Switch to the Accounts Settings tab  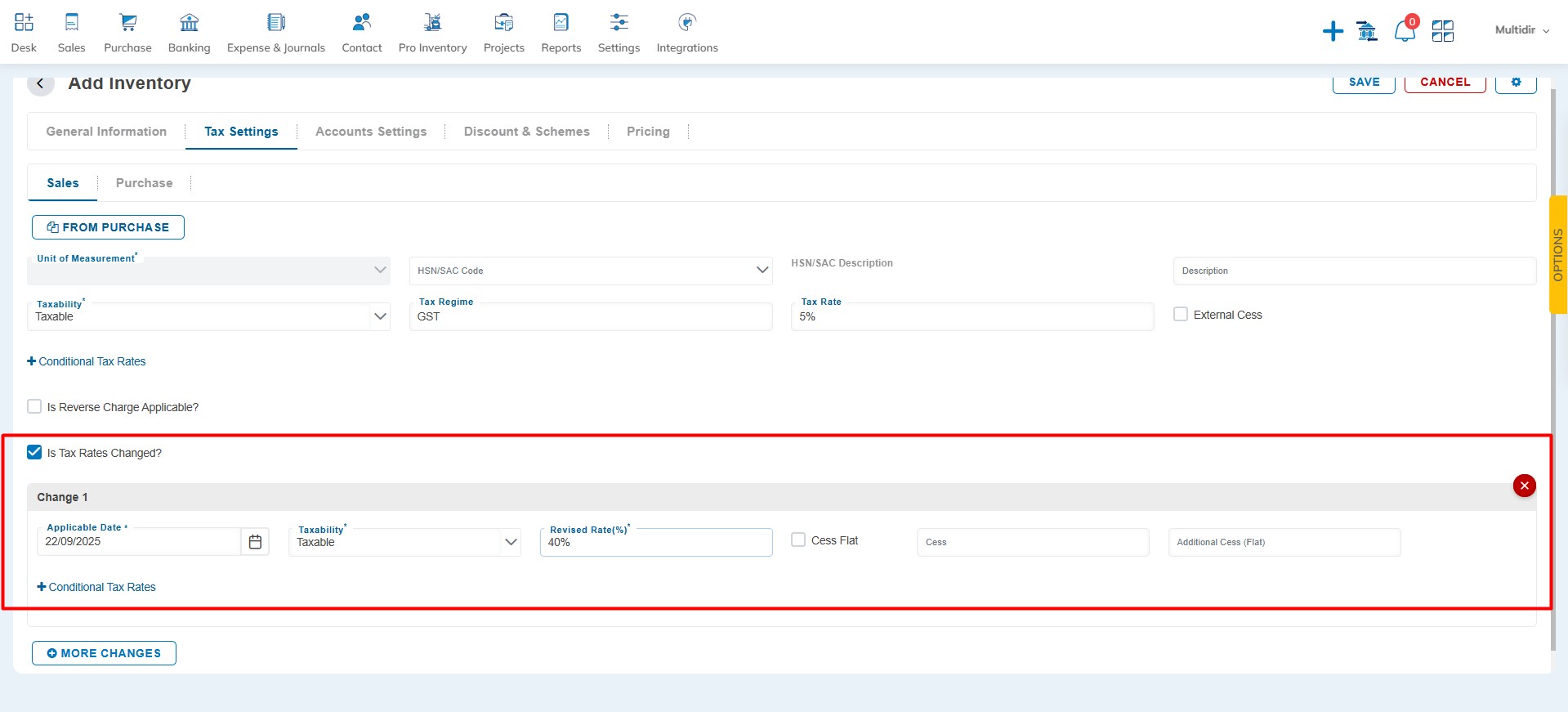(371, 132)
